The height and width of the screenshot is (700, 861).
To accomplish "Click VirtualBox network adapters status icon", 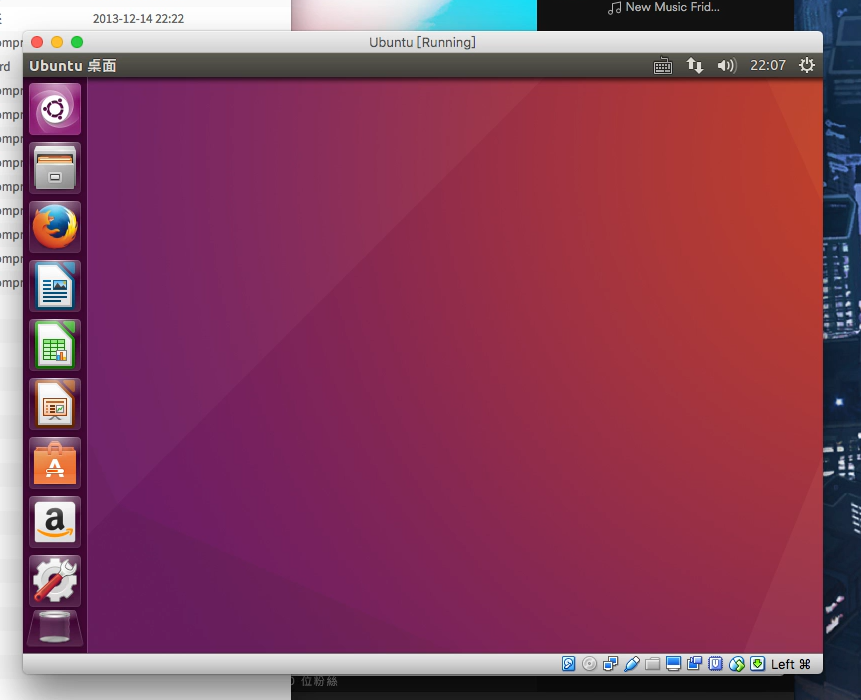I will coord(610,664).
